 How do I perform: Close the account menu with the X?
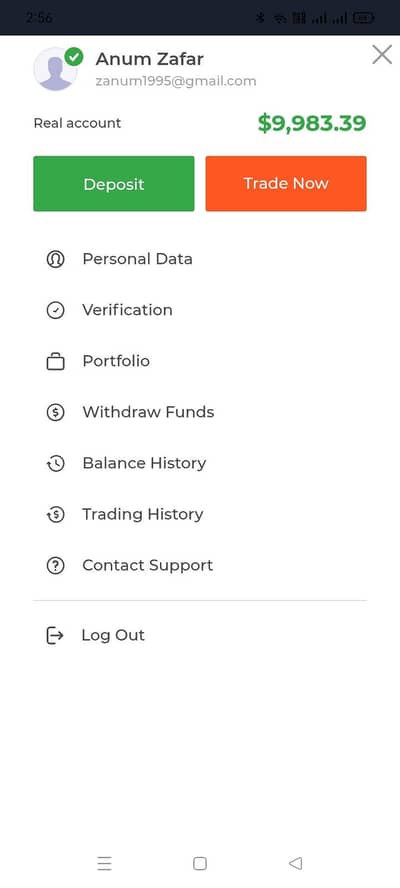click(382, 55)
